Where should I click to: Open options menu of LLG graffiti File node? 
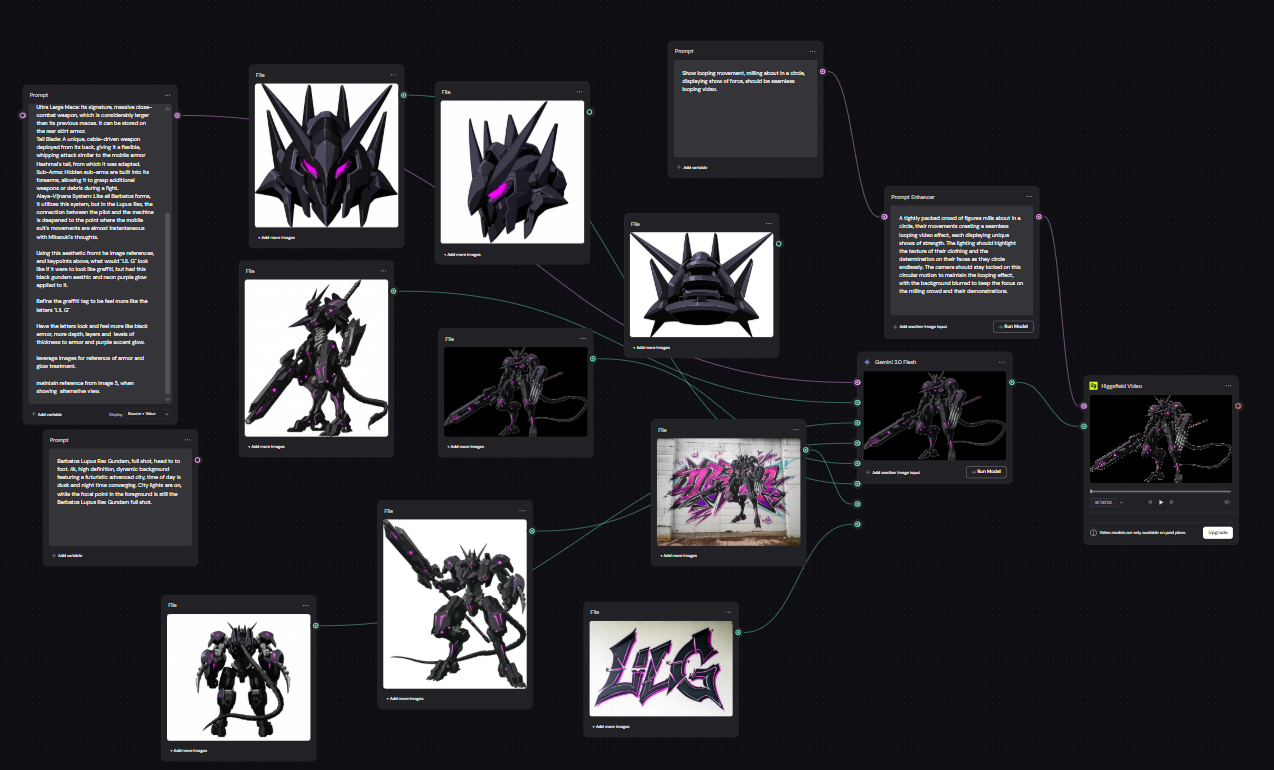tap(727, 611)
